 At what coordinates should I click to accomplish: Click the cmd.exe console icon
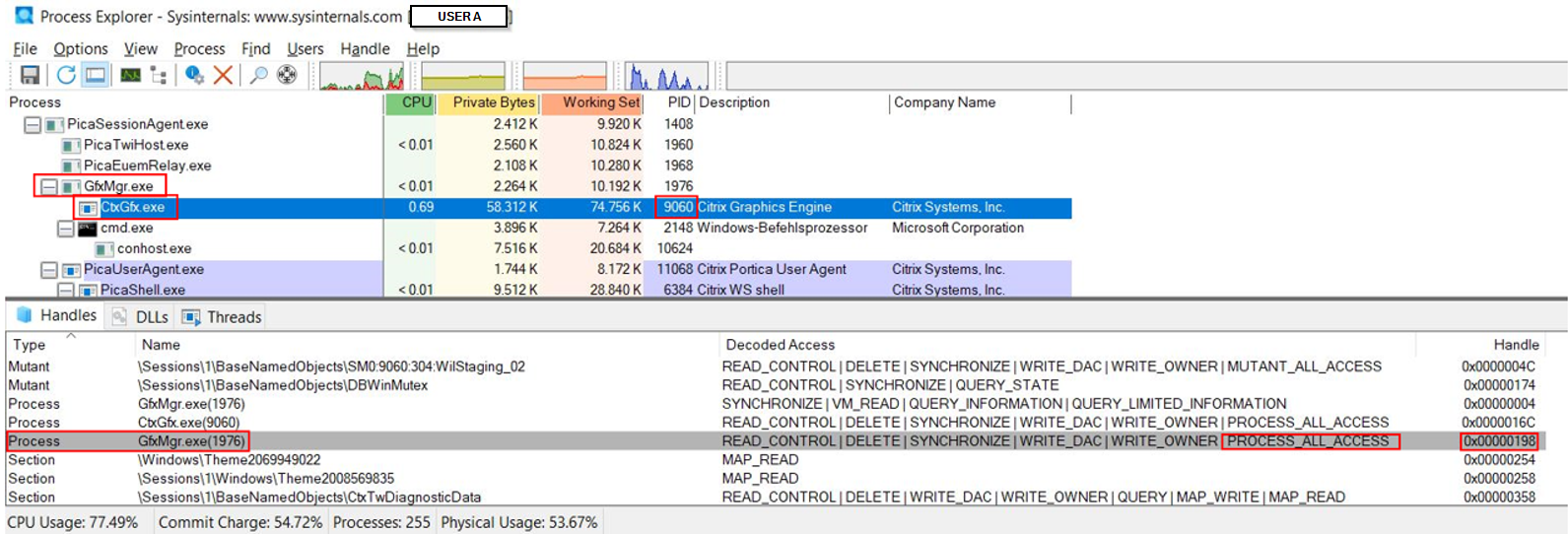(x=88, y=229)
